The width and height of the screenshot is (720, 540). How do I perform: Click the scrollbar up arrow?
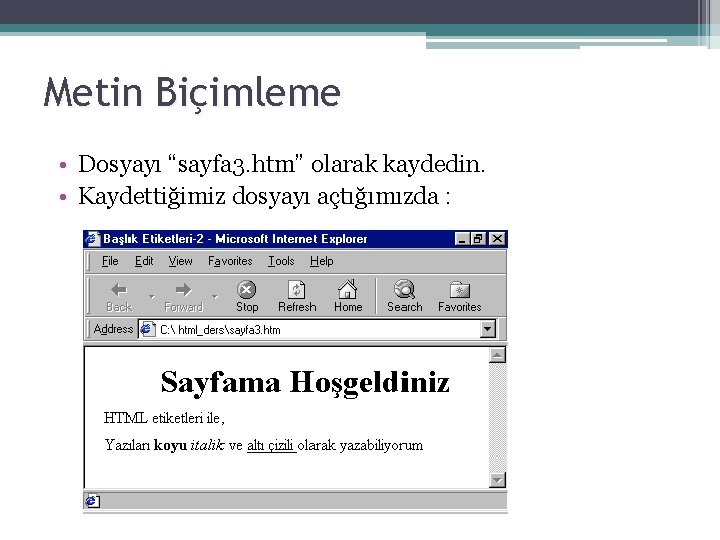point(497,355)
